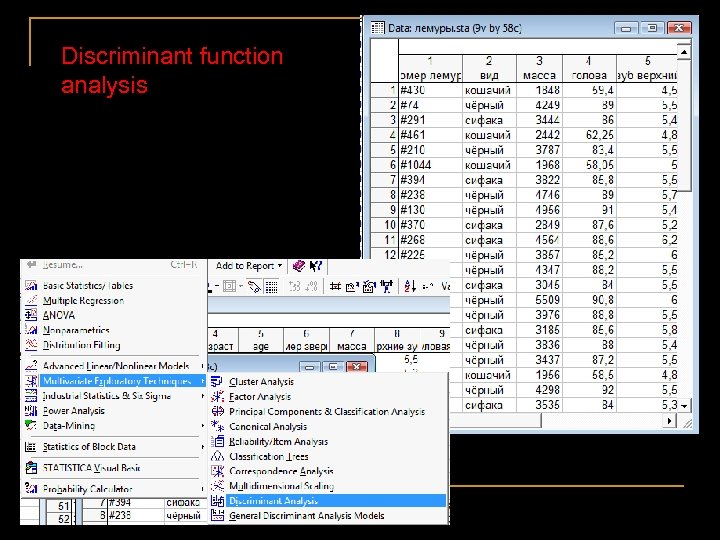This screenshot has height=540, width=720.
Task: Click the ANOVA menu icon
Action: coord(31,315)
